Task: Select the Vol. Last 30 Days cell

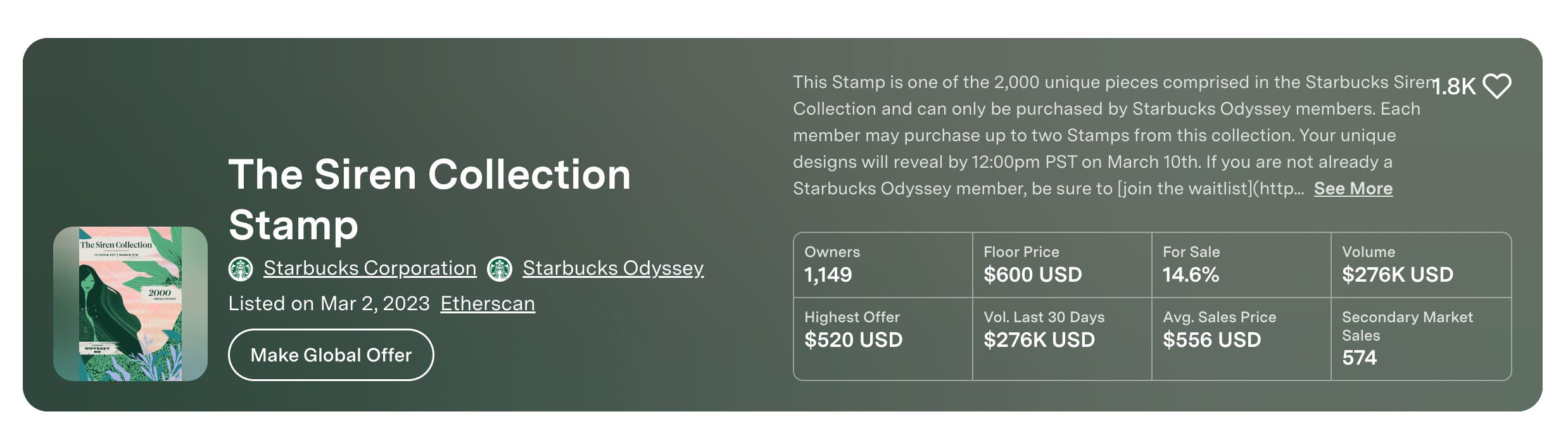Action: click(1062, 339)
